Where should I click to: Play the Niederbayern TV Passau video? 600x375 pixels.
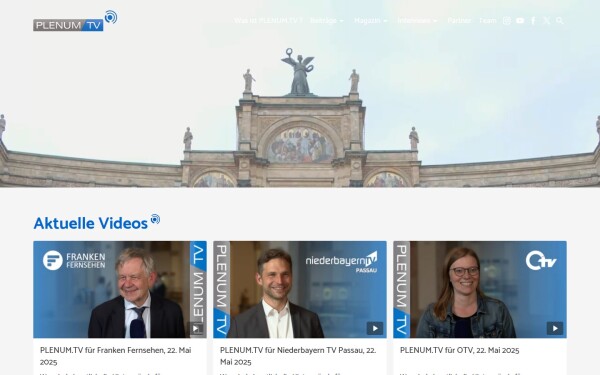[375, 328]
